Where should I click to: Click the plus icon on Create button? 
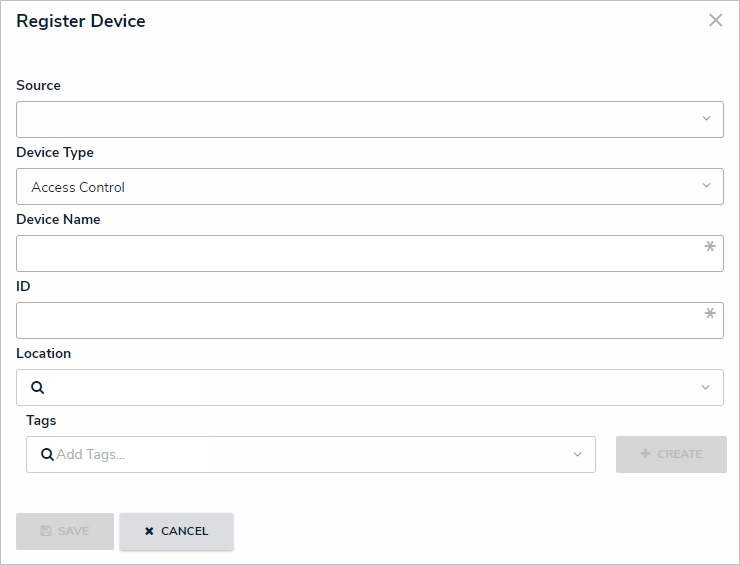[645, 454]
